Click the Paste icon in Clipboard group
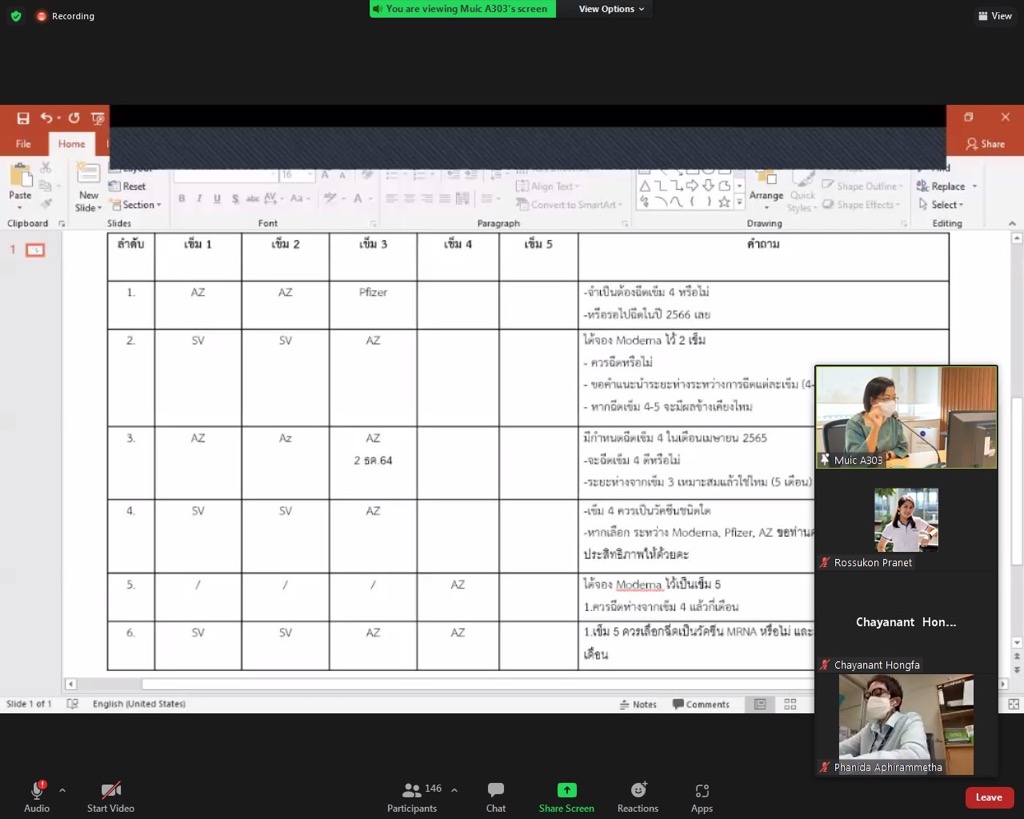Image resolution: width=1024 pixels, height=819 pixels. click(20, 182)
